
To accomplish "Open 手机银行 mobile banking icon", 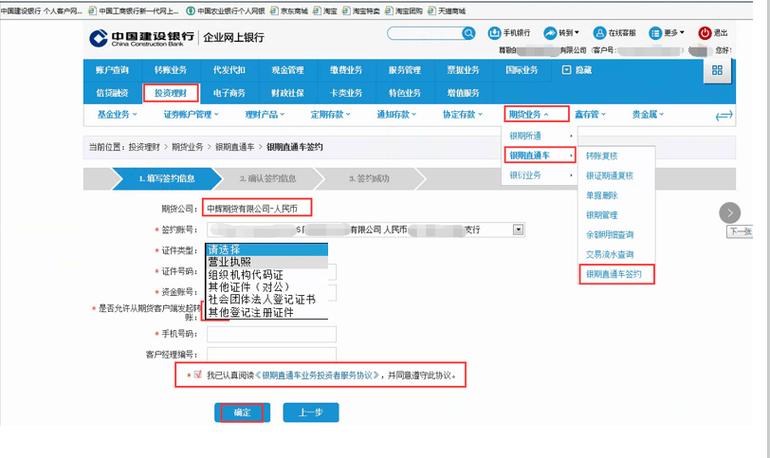I will (494, 33).
